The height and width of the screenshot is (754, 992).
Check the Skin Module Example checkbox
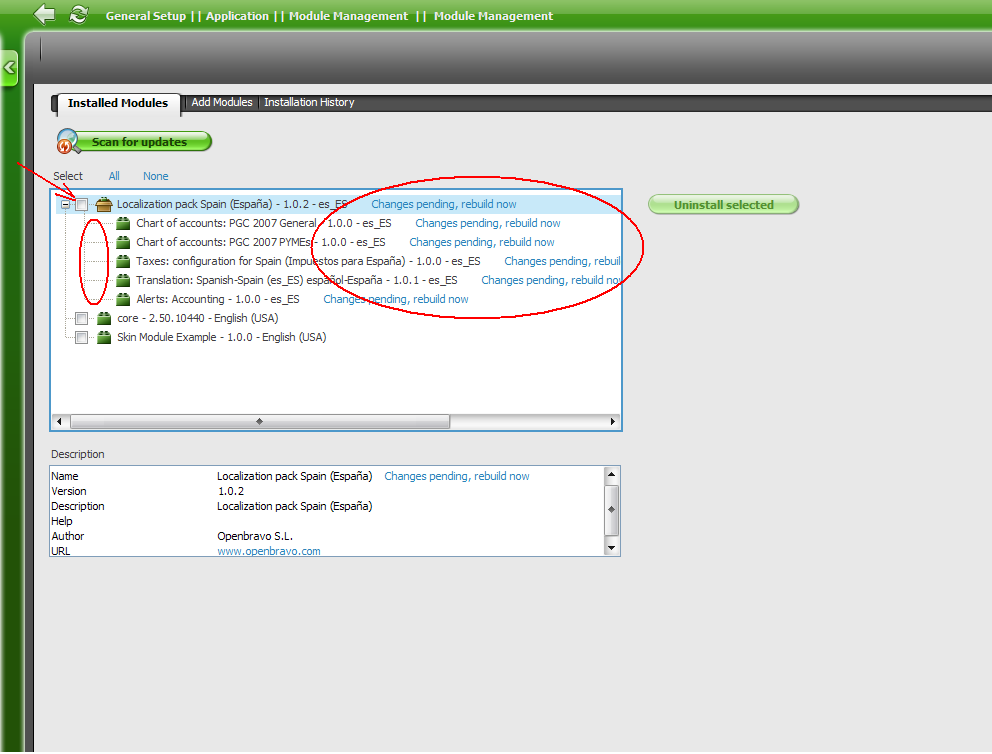pyautogui.click(x=82, y=337)
